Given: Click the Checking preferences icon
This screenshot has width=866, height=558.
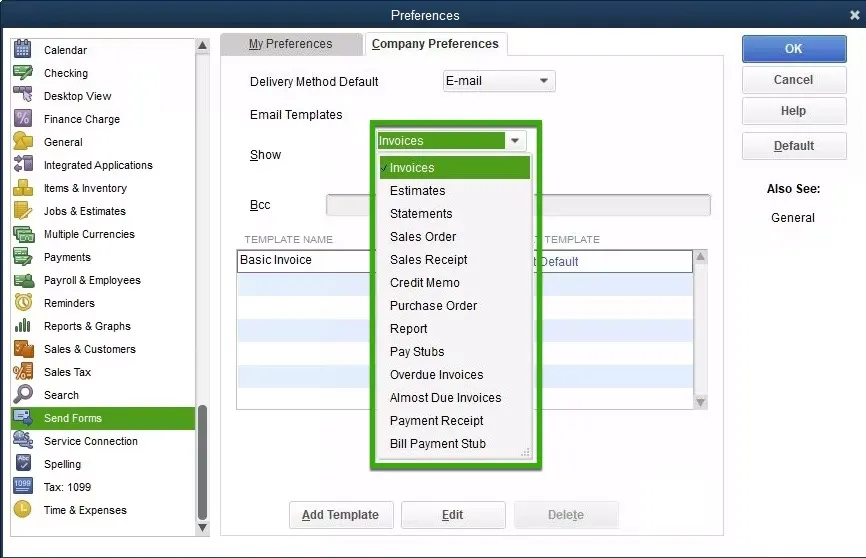Looking at the screenshot, I should (x=23, y=72).
